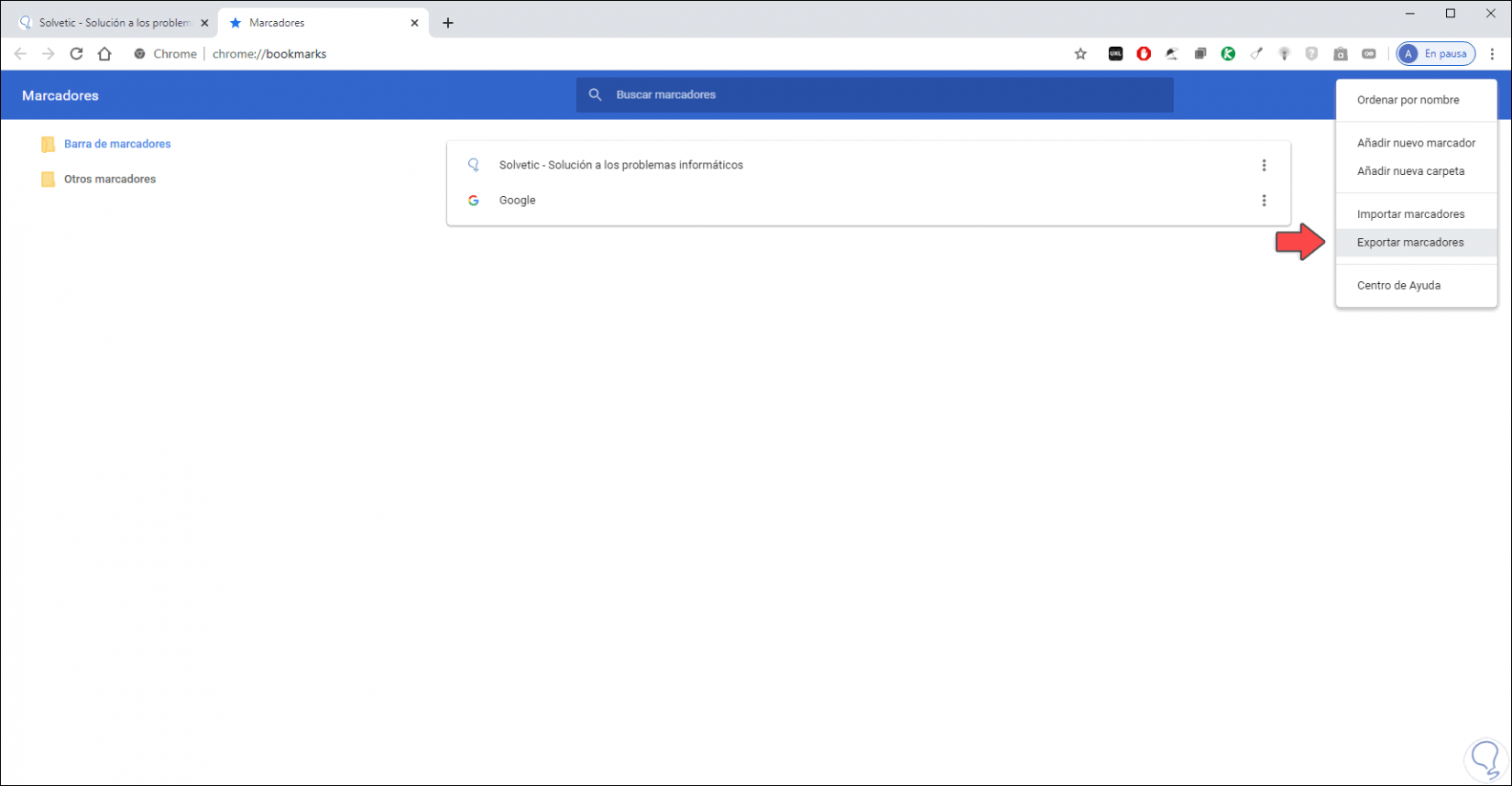
Task: Open the shopping bag extension icon
Action: 1341,54
